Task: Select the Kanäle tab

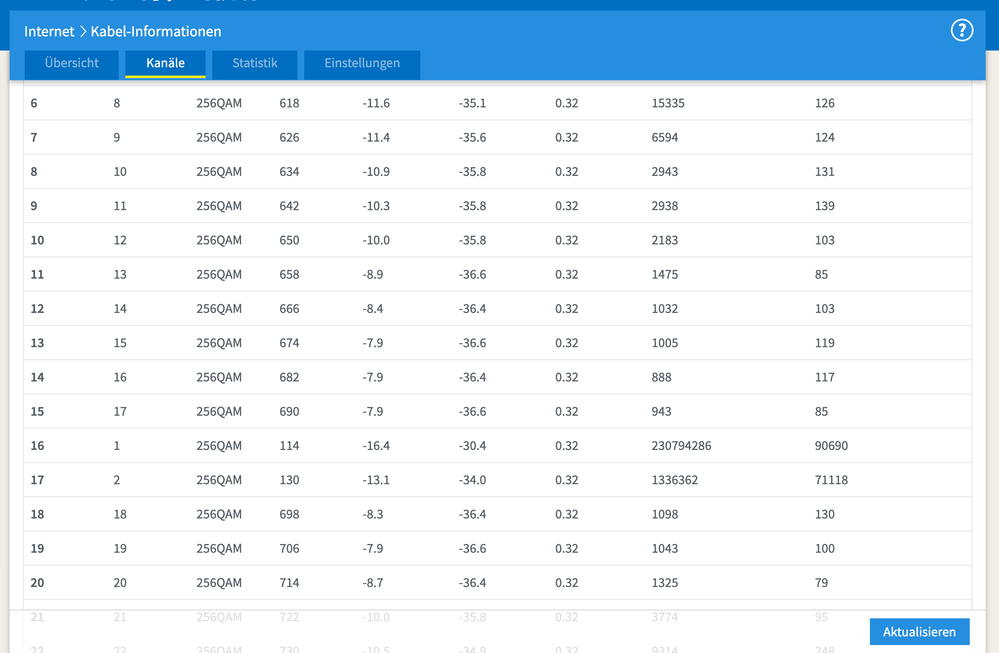Action: pos(165,63)
